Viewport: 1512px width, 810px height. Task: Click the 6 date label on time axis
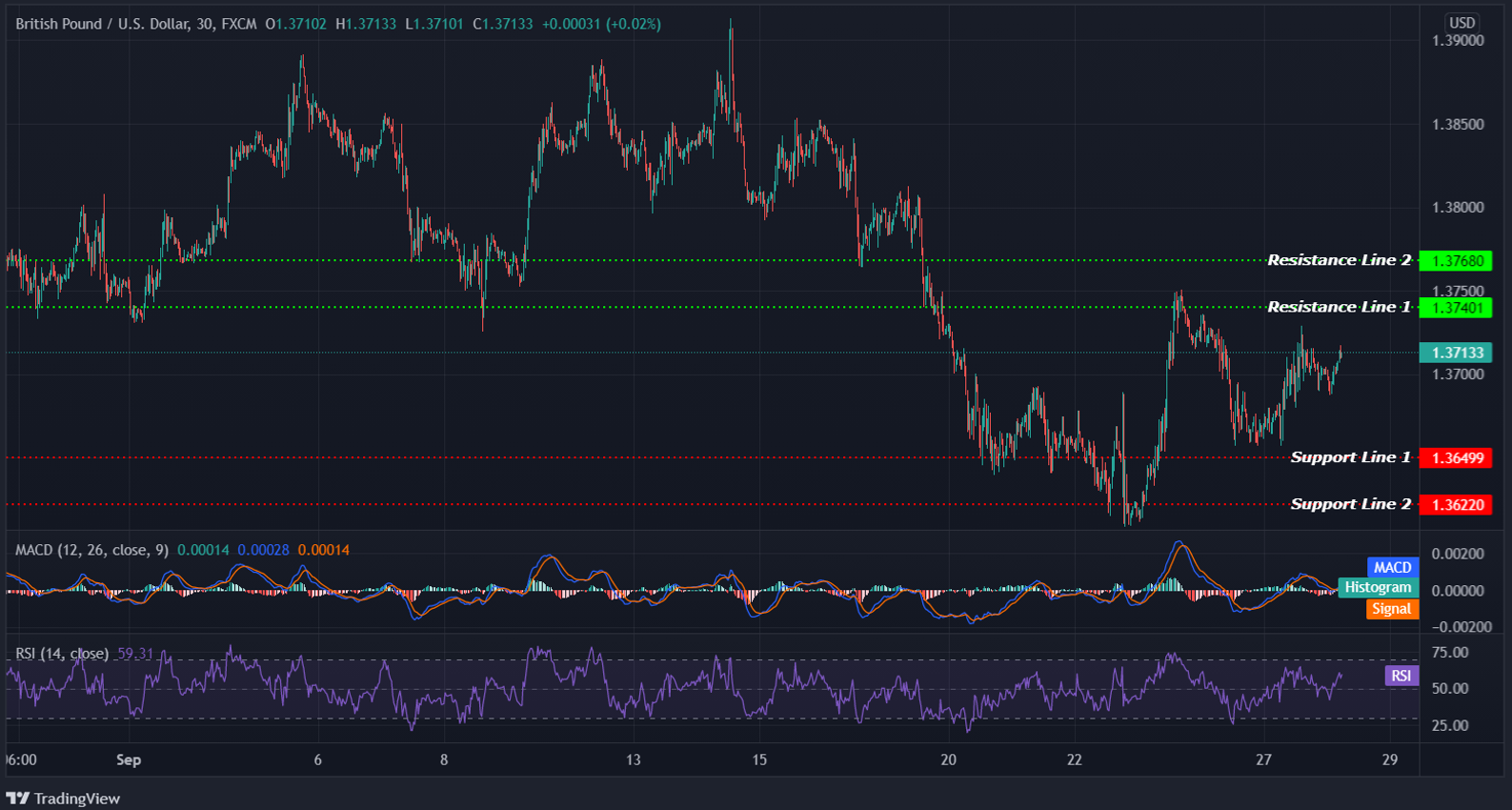(x=318, y=759)
